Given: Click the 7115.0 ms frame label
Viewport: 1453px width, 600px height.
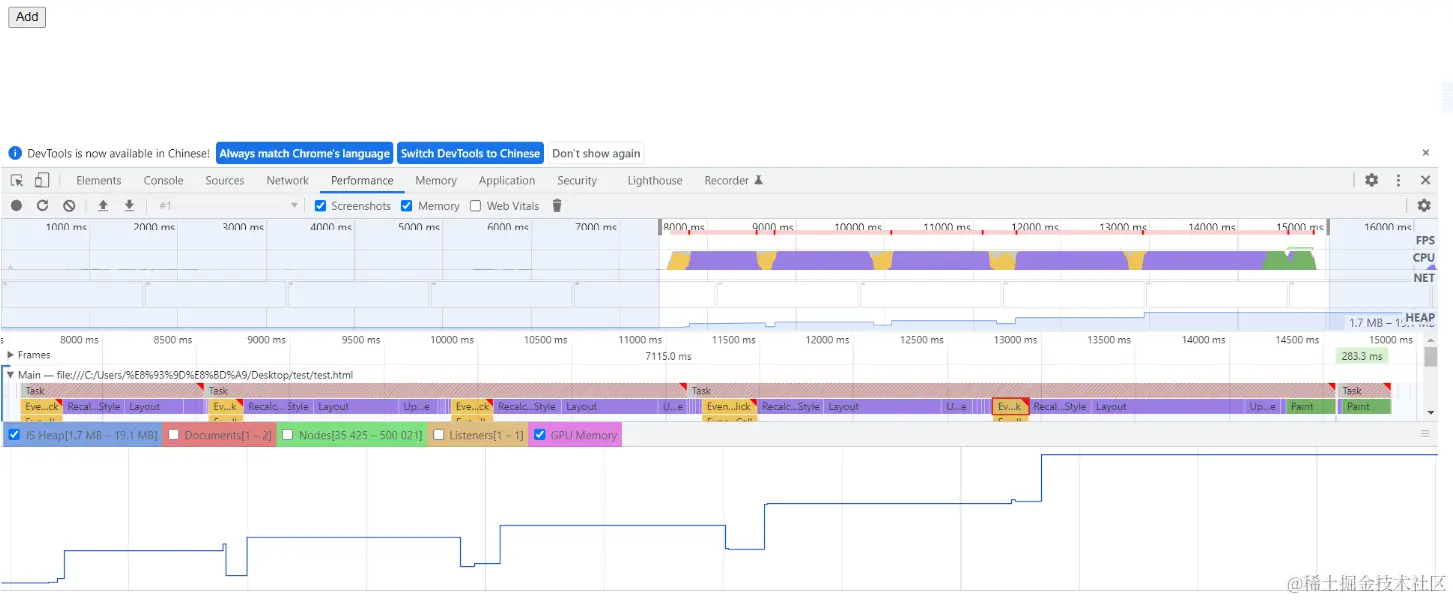Looking at the screenshot, I should coord(668,356).
